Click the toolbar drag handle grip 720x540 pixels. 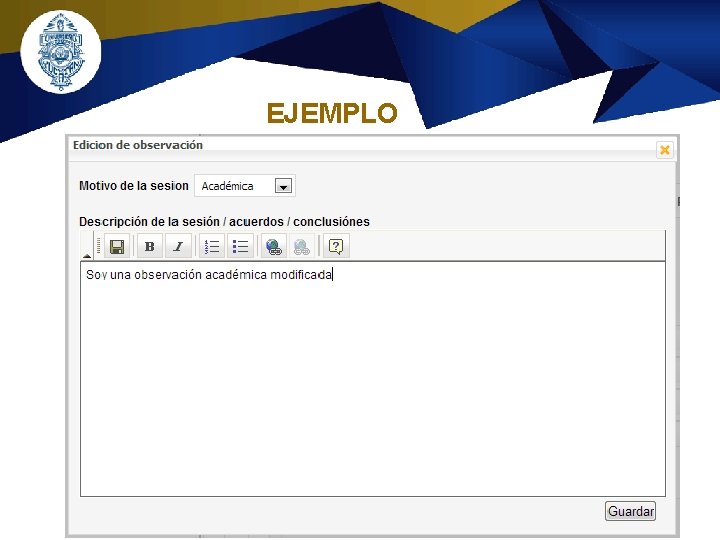point(99,246)
